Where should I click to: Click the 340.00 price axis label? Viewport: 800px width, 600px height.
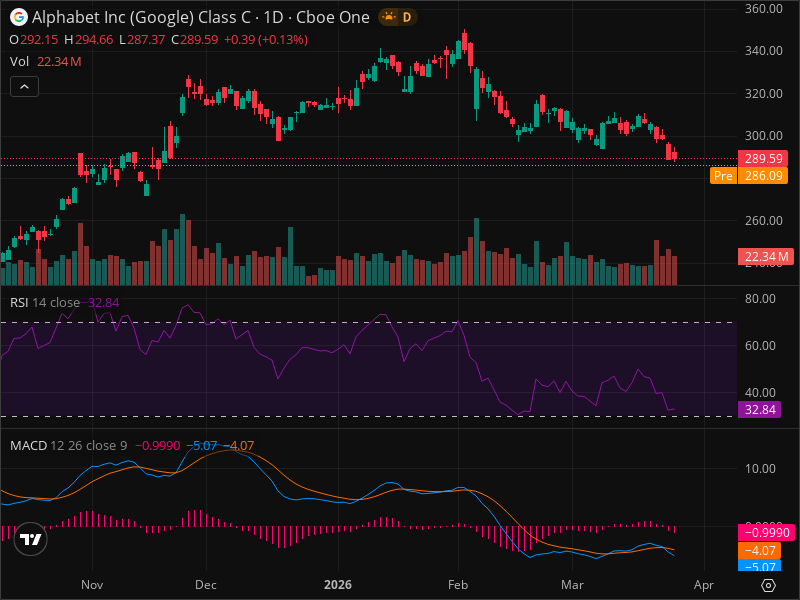coord(763,51)
